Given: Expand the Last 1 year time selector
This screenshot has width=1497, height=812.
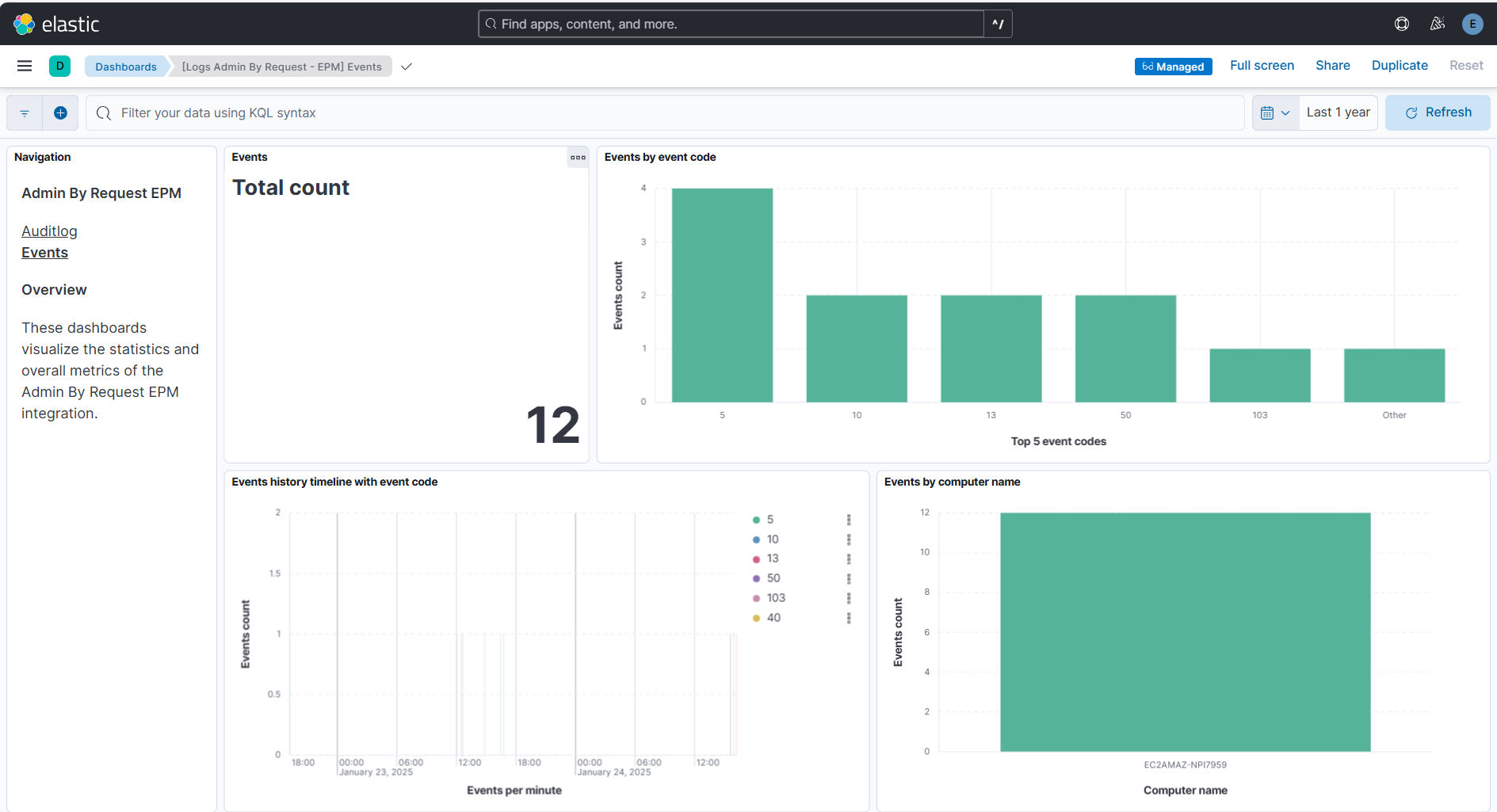Looking at the screenshot, I should point(1338,112).
